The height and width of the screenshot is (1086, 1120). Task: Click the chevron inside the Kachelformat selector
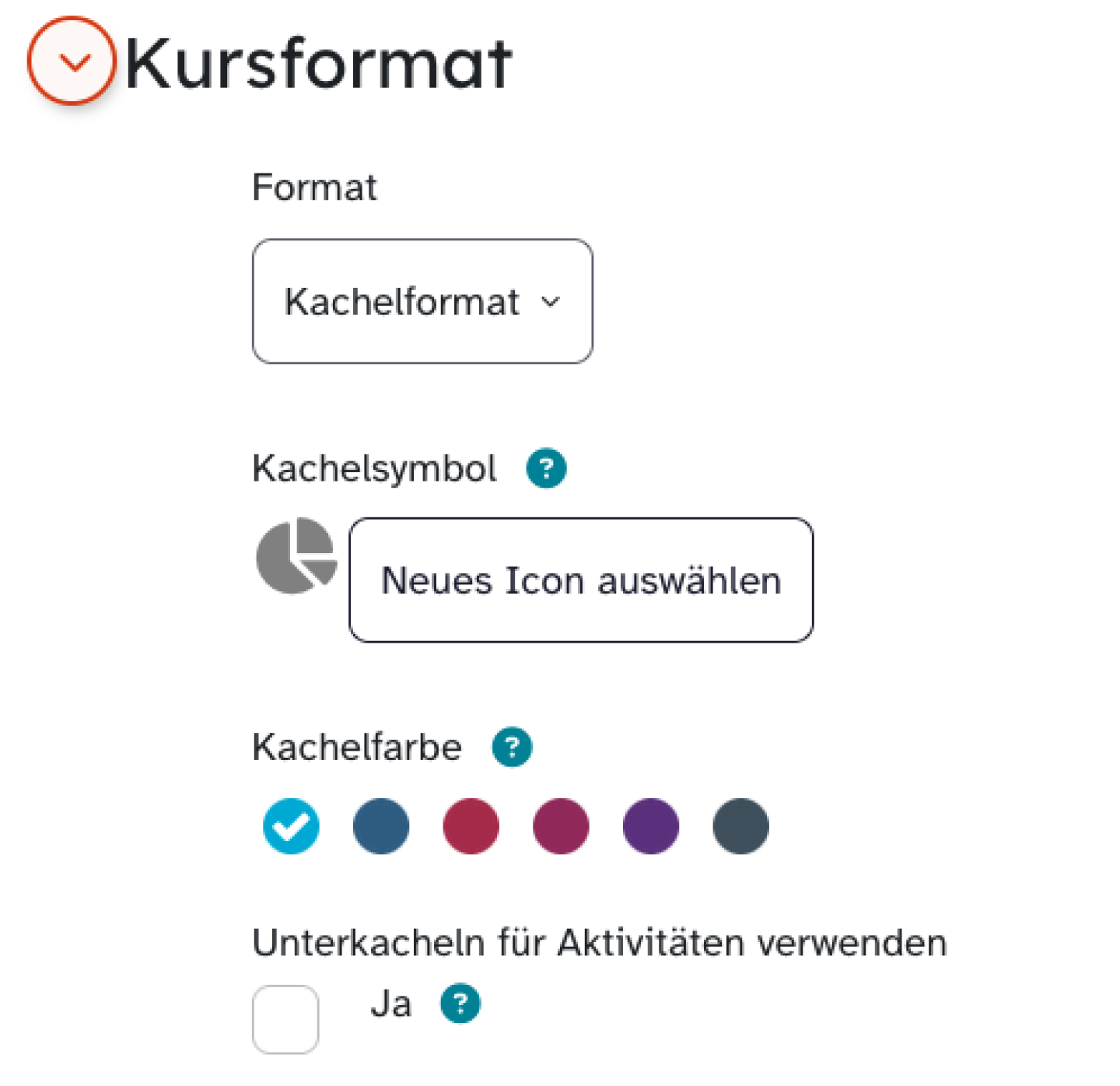pyautogui.click(x=551, y=303)
